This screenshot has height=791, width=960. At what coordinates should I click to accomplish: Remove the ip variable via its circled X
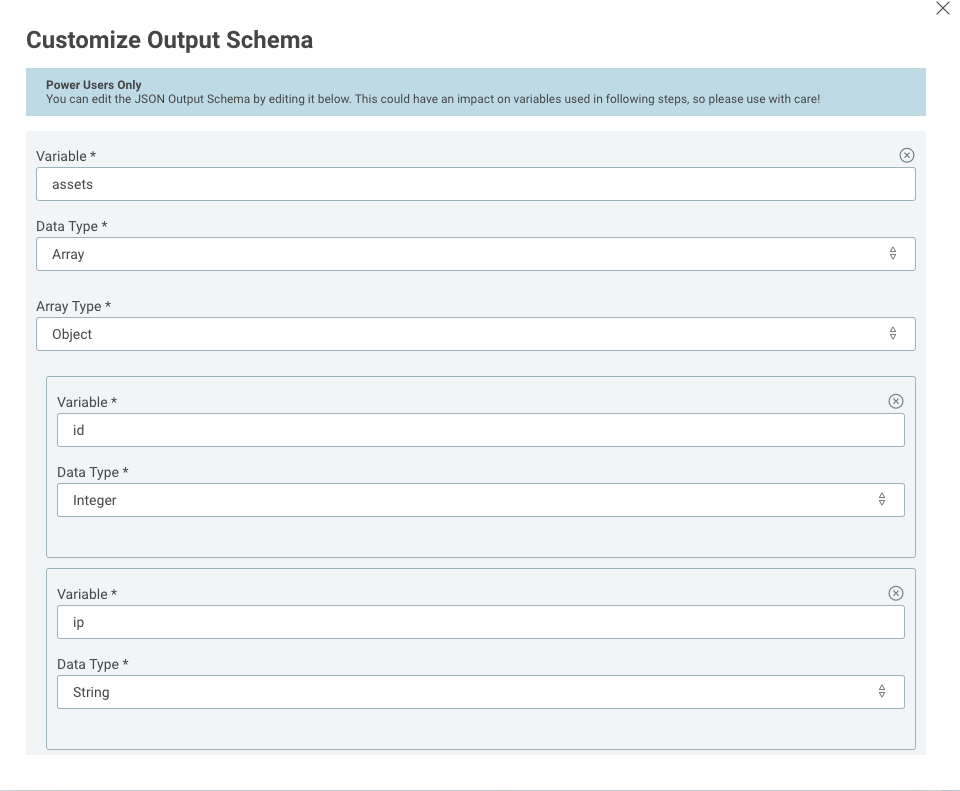[x=897, y=593]
